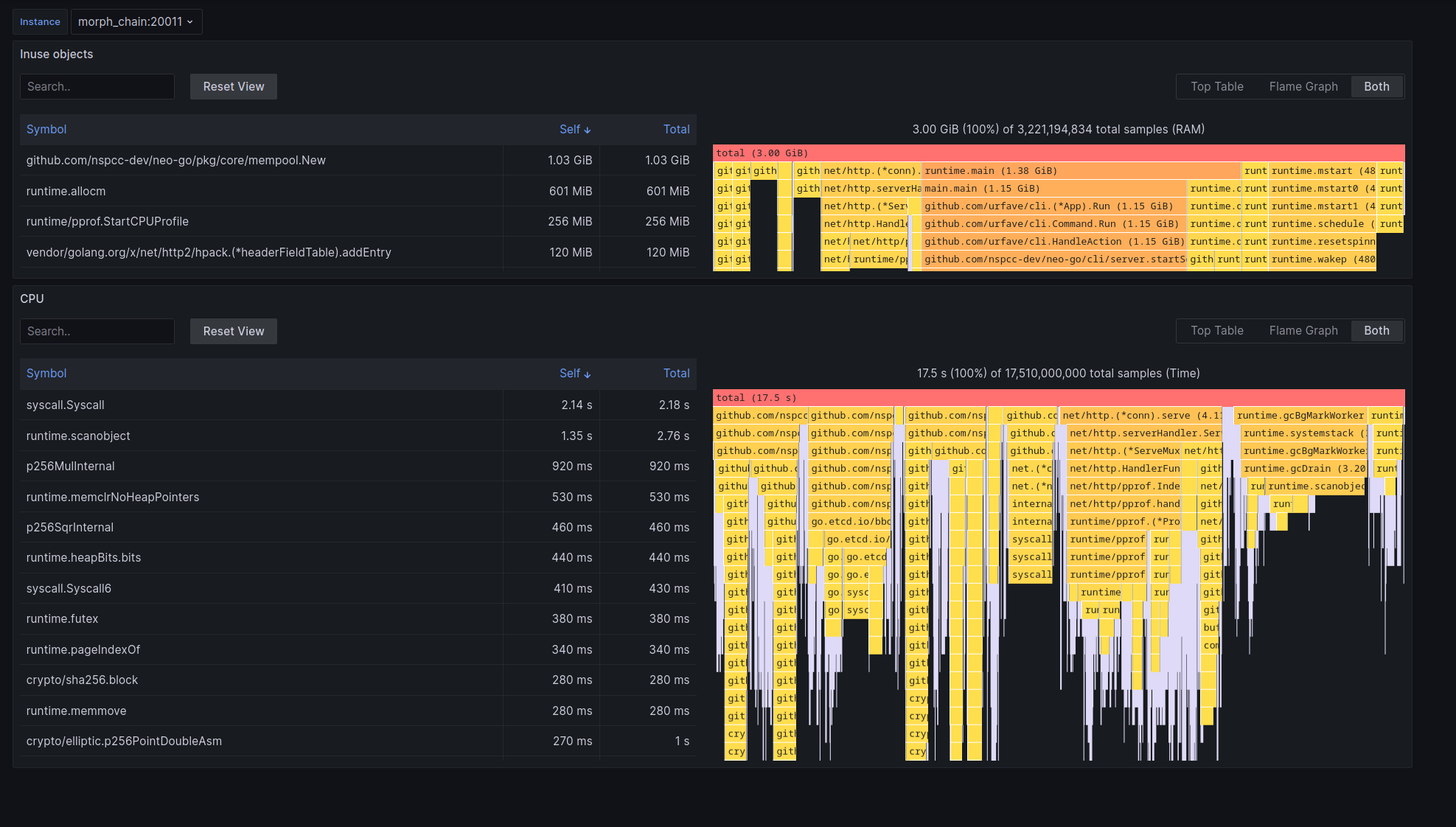
Task: Click runtime.schedule memory flame block
Action: coord(1323,224)
